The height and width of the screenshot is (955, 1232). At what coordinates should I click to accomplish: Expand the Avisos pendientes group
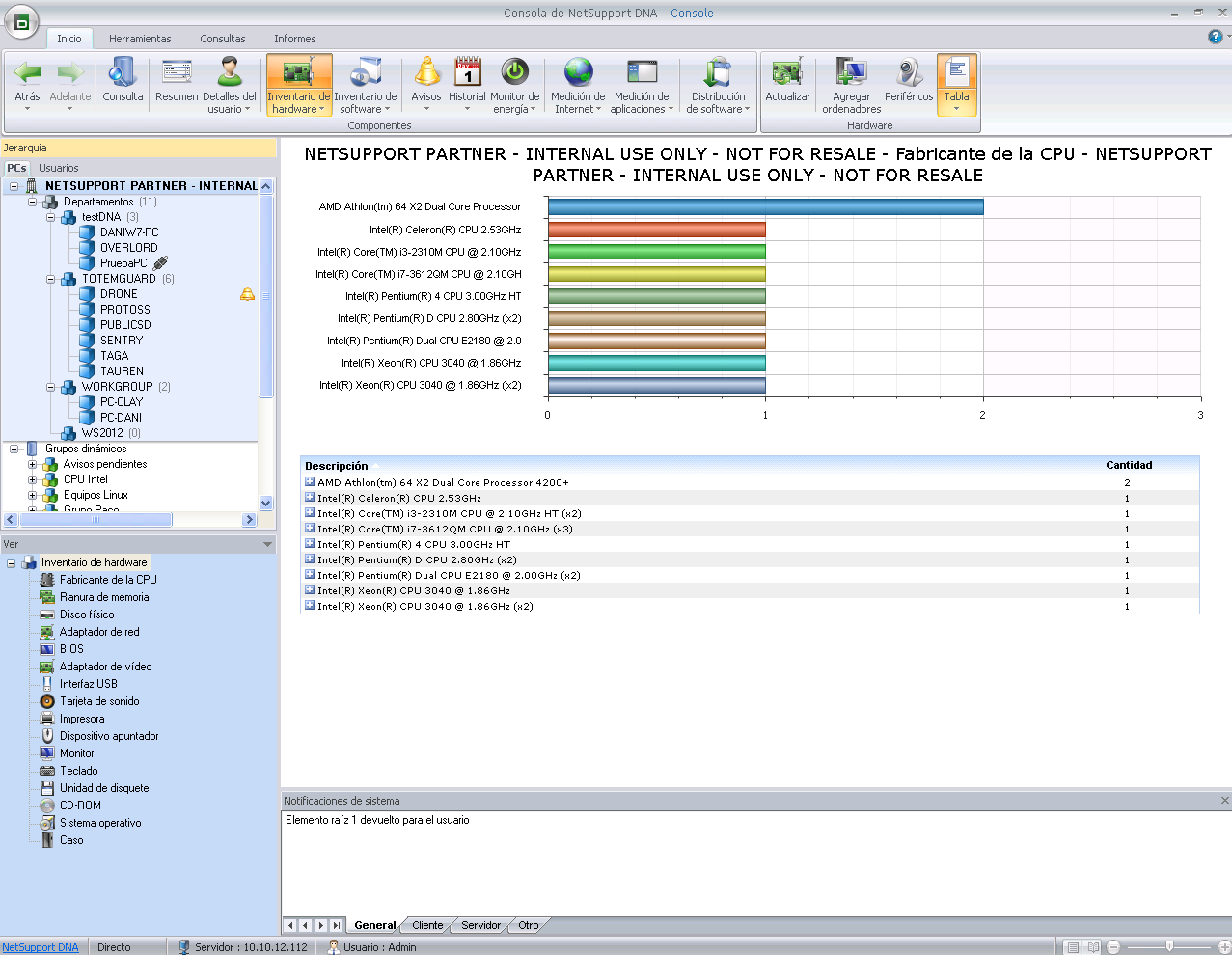click(x=32, y=464)
